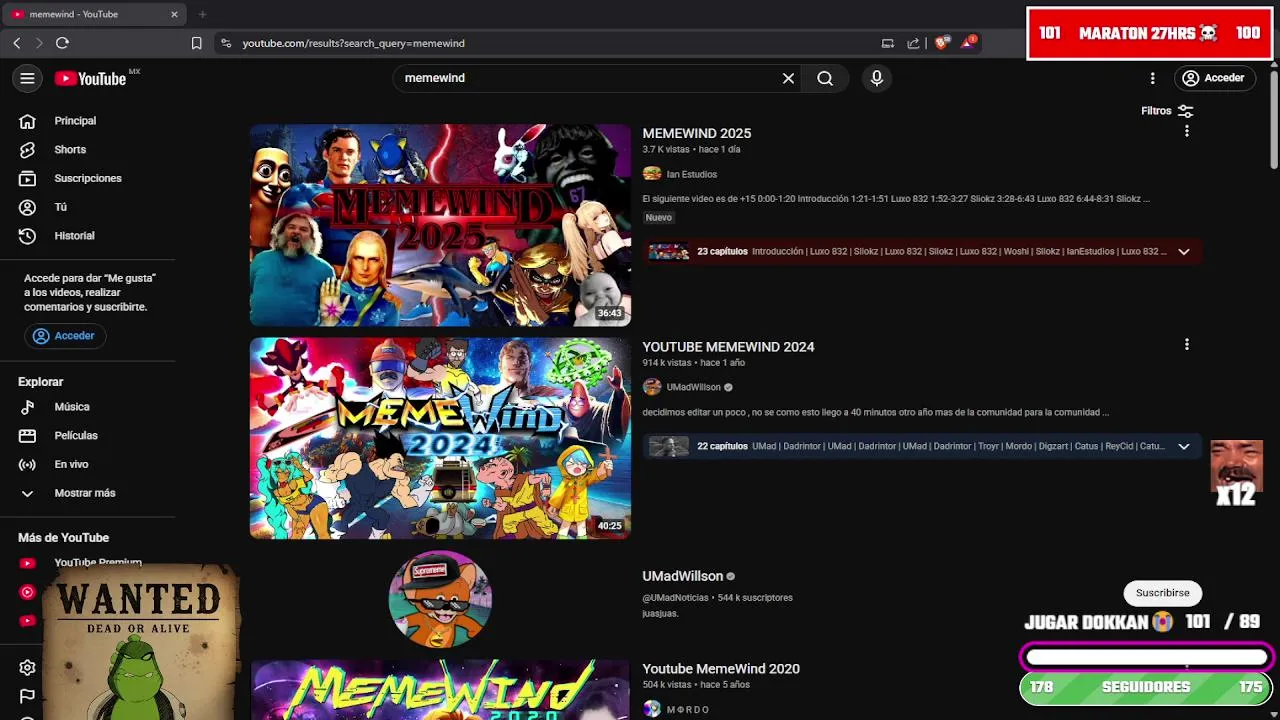Open the YouTube hamburger guide menu
The width and height of the screenshot is (1280, 720).
tap(27, 78)
